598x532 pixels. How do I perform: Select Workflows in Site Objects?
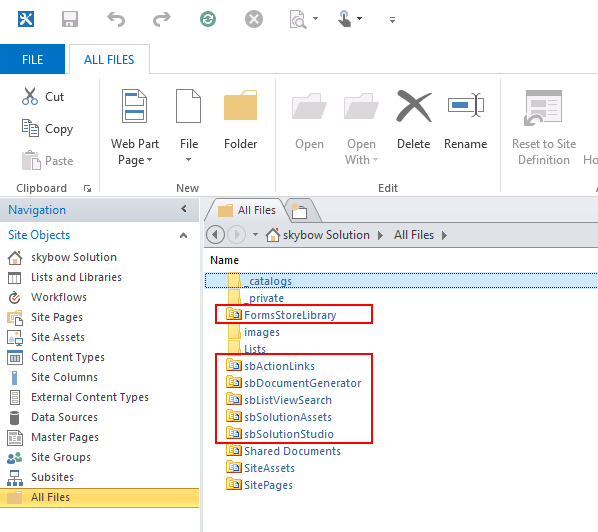[58, 297]
